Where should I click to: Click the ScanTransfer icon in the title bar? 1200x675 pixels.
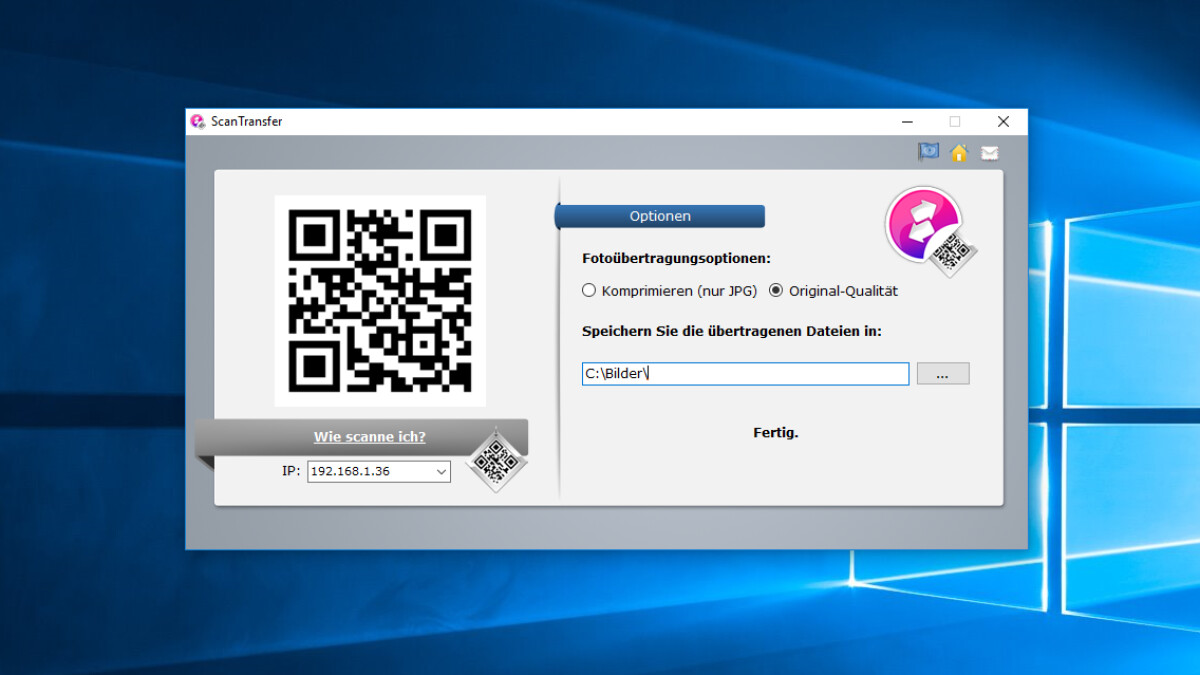pos(199,121)
